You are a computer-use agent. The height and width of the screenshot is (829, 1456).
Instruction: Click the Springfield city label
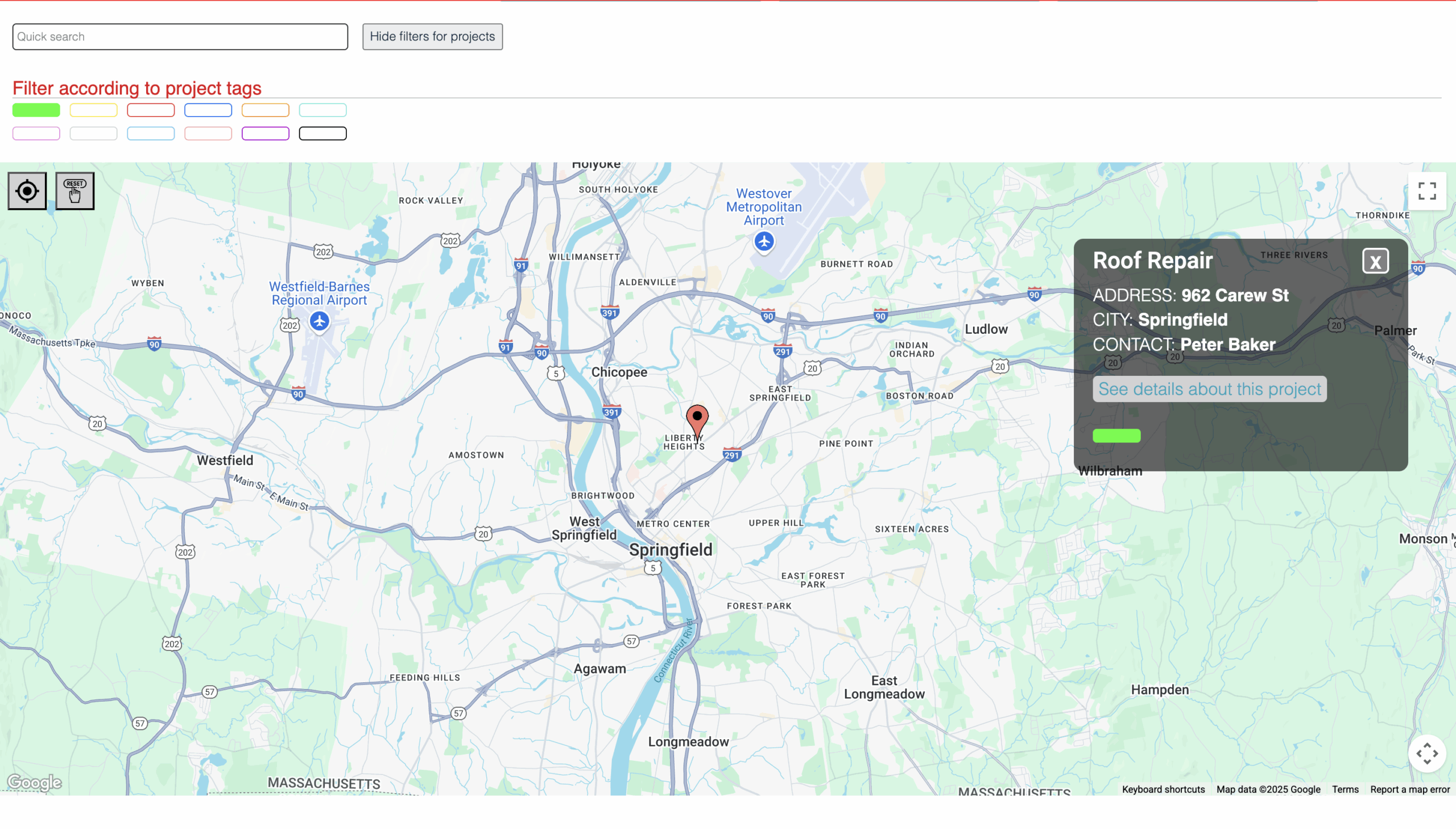click(670, 549)
